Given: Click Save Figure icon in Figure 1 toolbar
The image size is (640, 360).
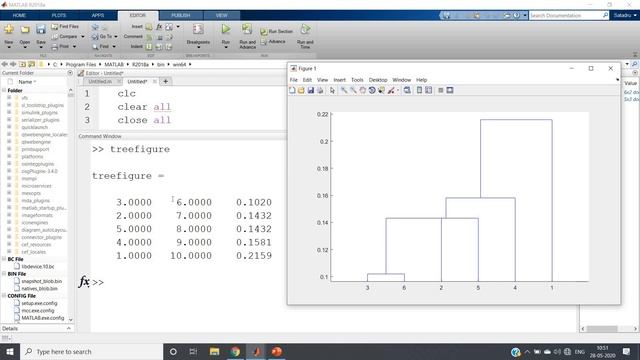Looking at the screenshot, I should pos(311,90).
